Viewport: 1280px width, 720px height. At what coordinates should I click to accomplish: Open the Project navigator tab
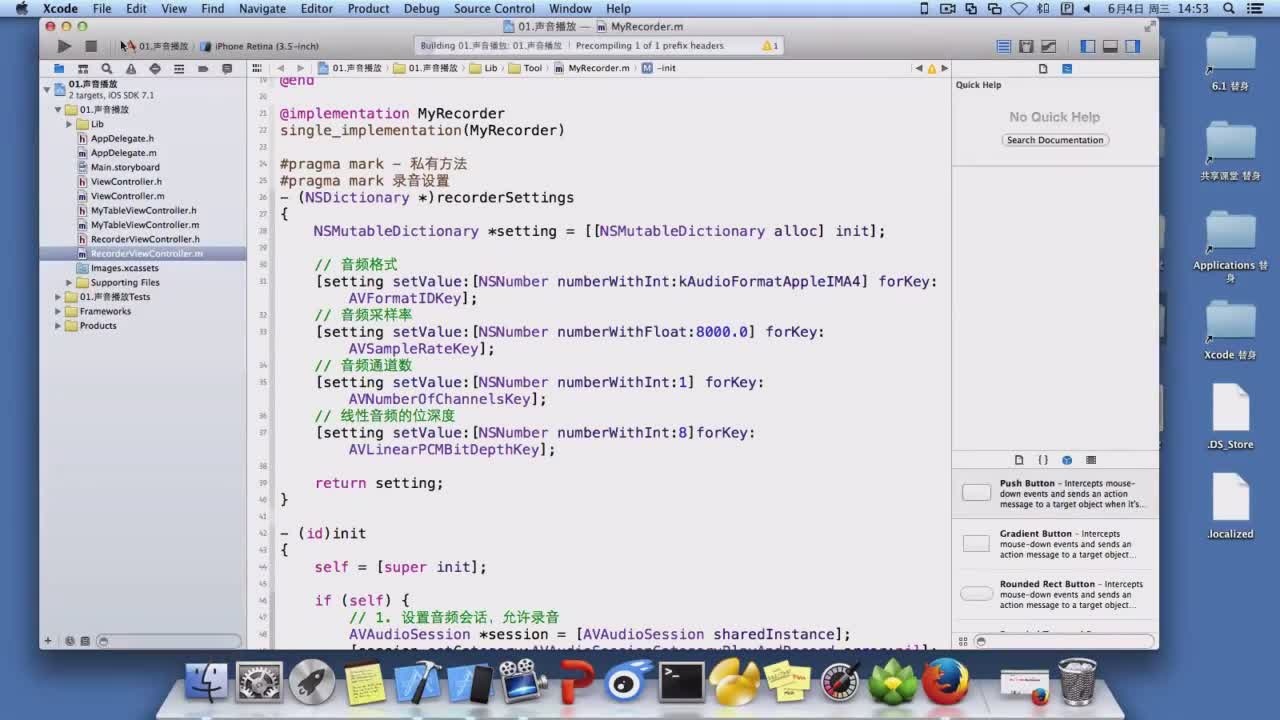click(59, 69)
